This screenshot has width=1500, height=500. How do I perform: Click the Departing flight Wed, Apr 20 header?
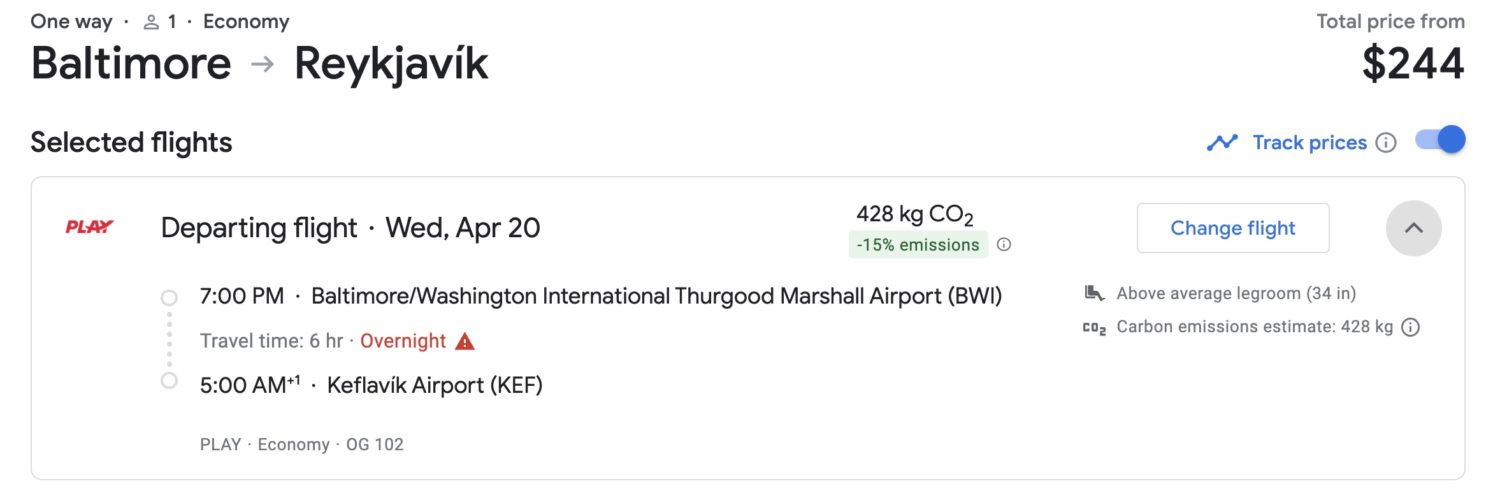350,228
